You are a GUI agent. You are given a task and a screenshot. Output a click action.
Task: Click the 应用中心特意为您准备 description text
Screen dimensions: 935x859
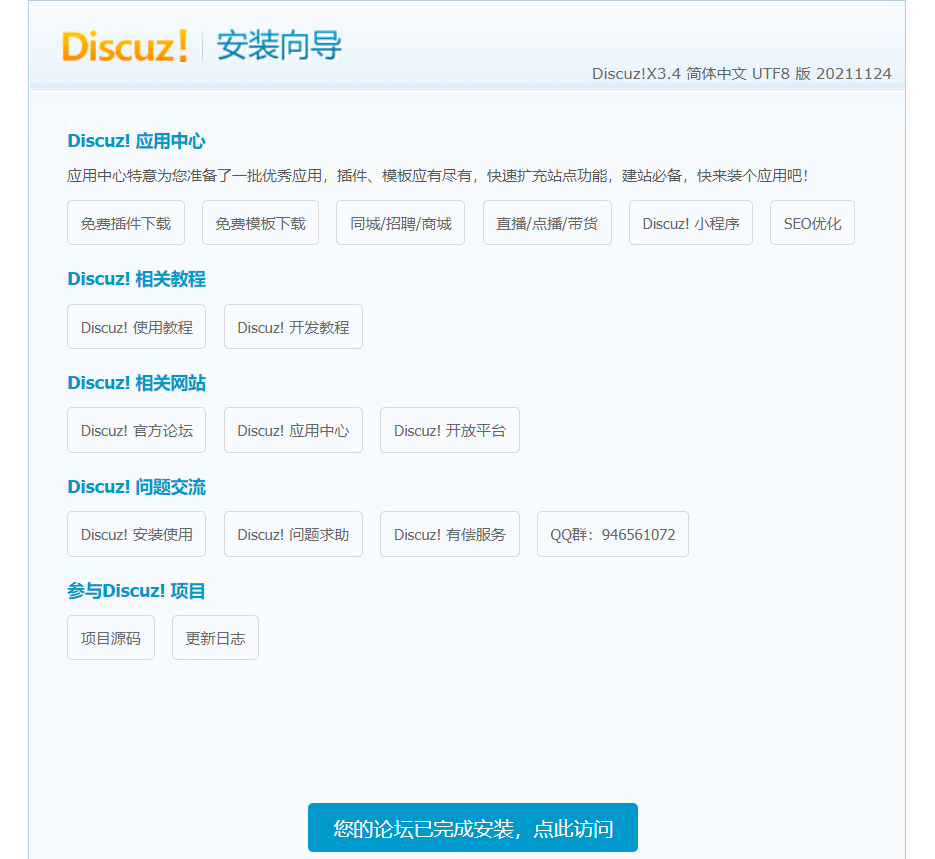coord(438,176)
